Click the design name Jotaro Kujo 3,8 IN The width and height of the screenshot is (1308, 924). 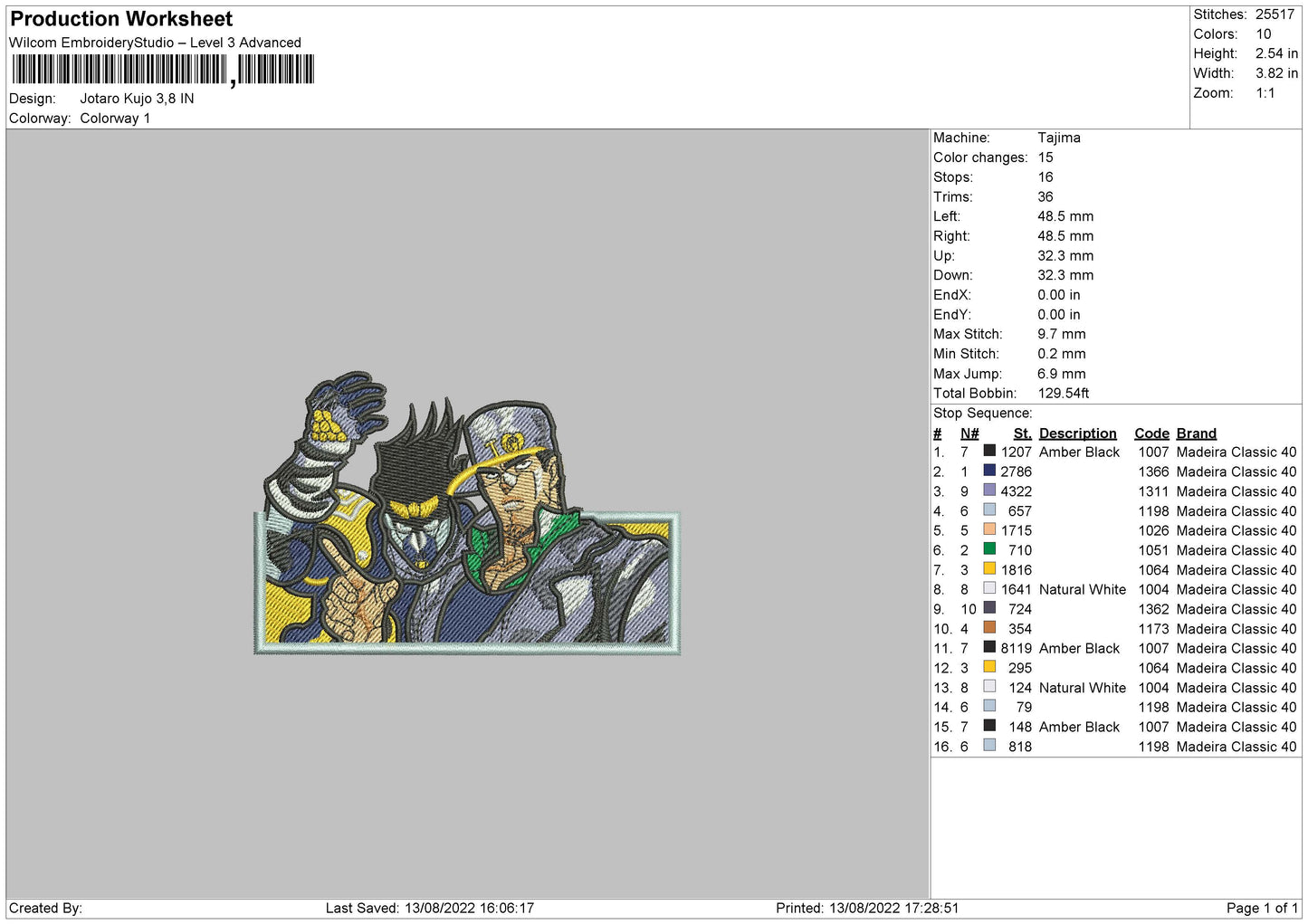pyautogui.click(x=137, y=99)
